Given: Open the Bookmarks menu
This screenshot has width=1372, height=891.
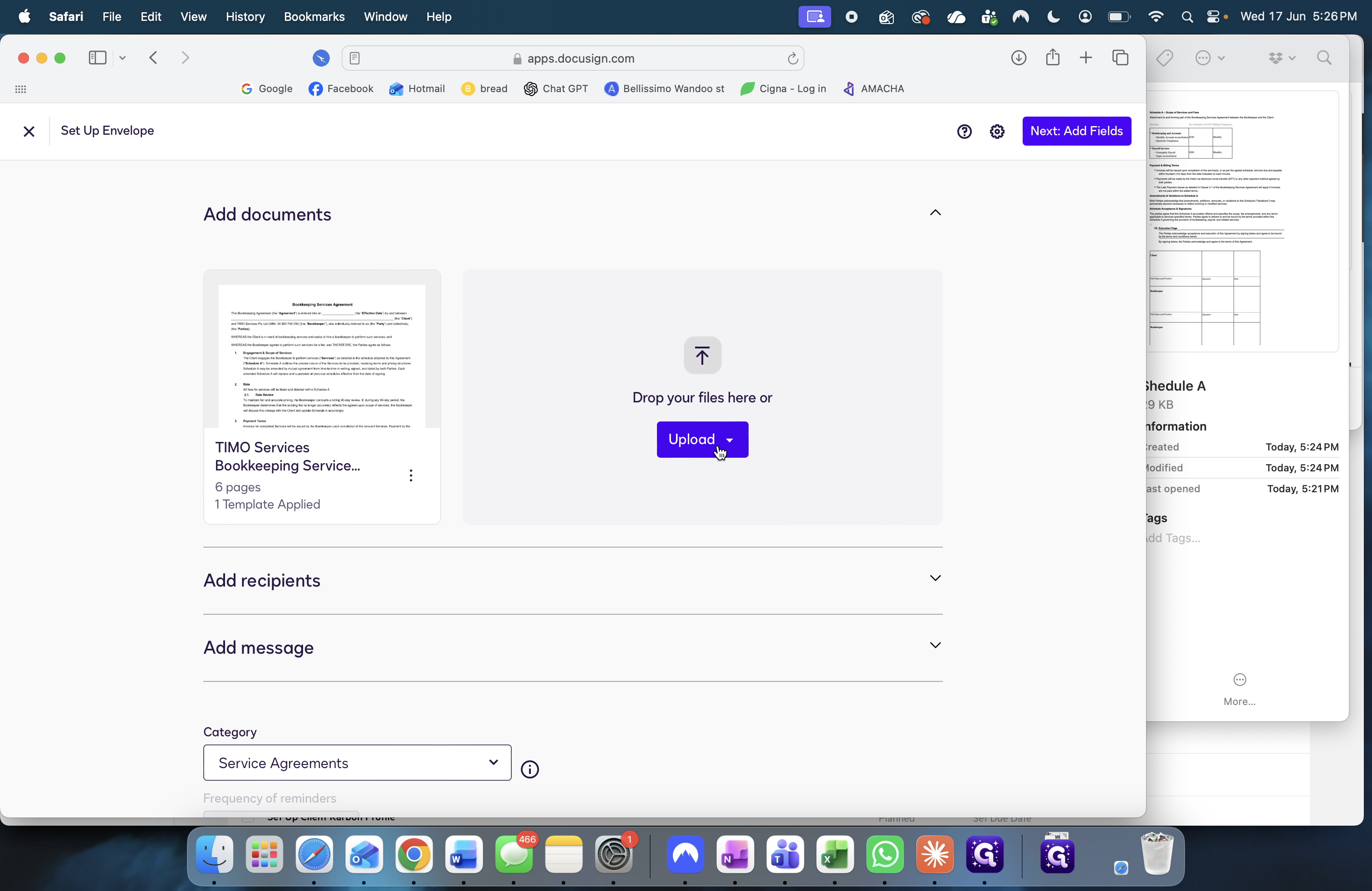Looking at the screenshot, I should [x=314, y=17].
